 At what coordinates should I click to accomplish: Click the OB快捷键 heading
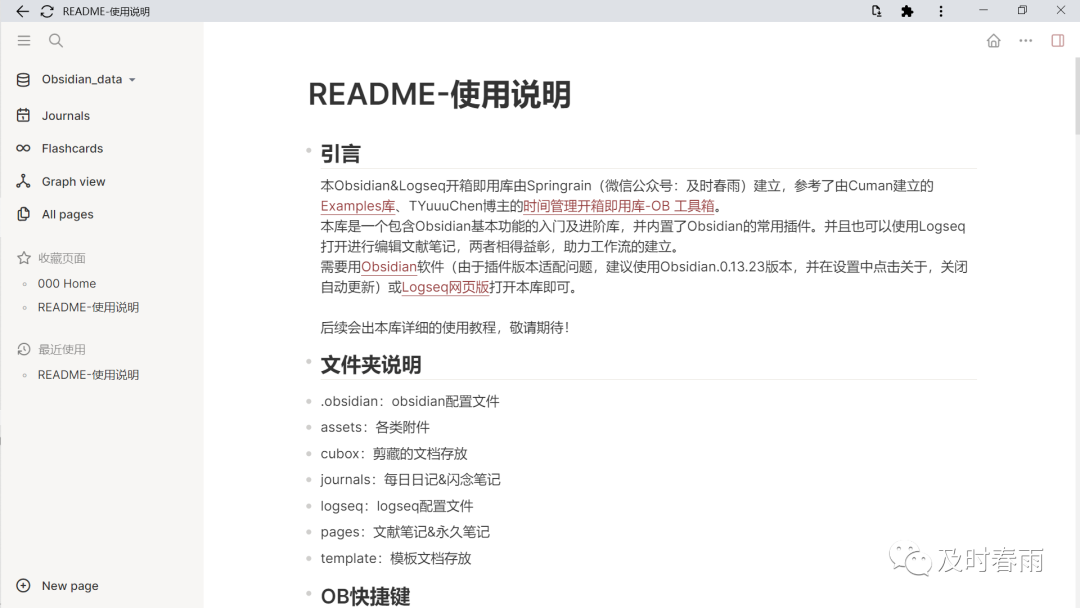point(365,596)
